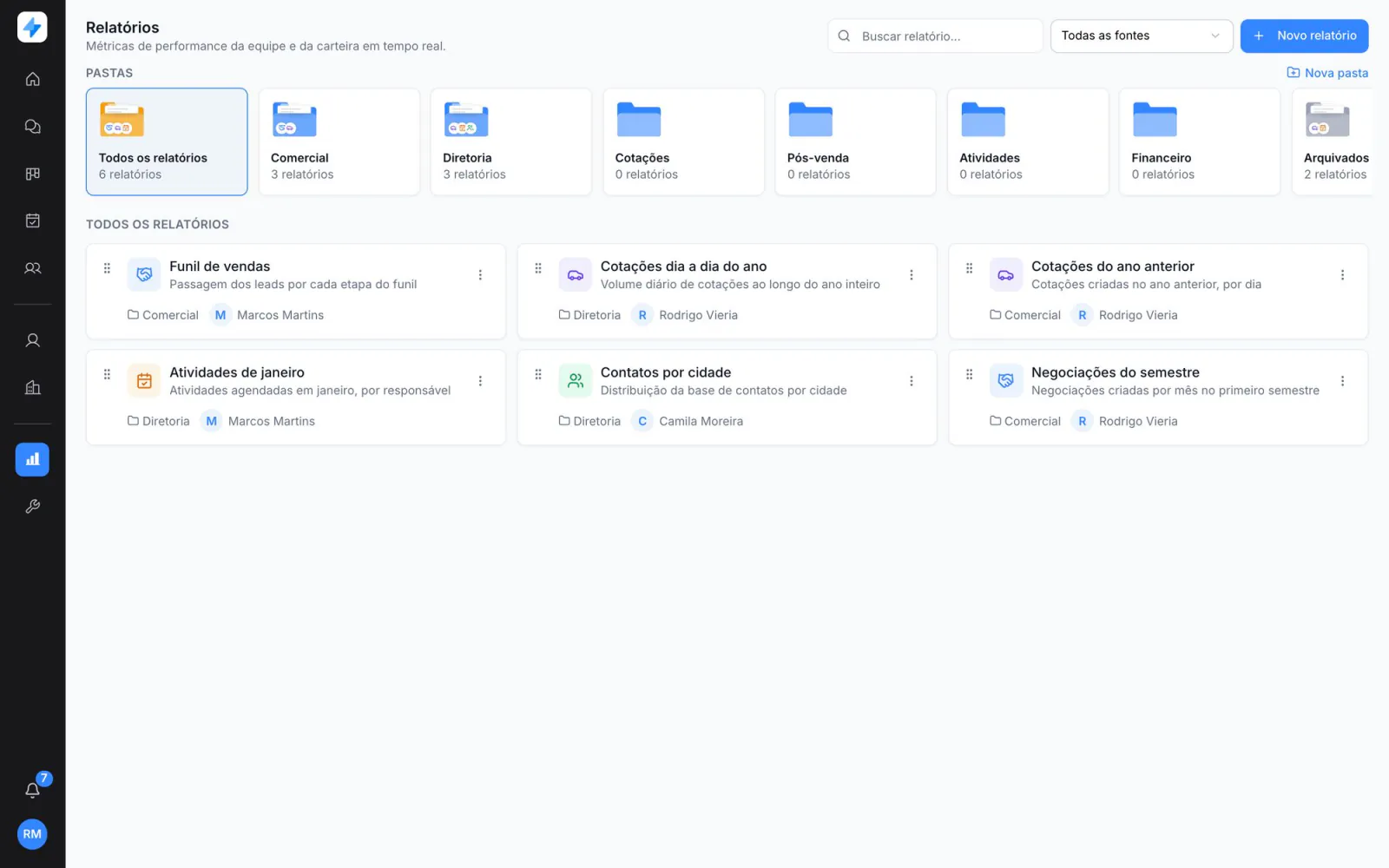The image size is (1389, 868).
Task: Open the Home icon in sidebar
Action: (32, 79)
